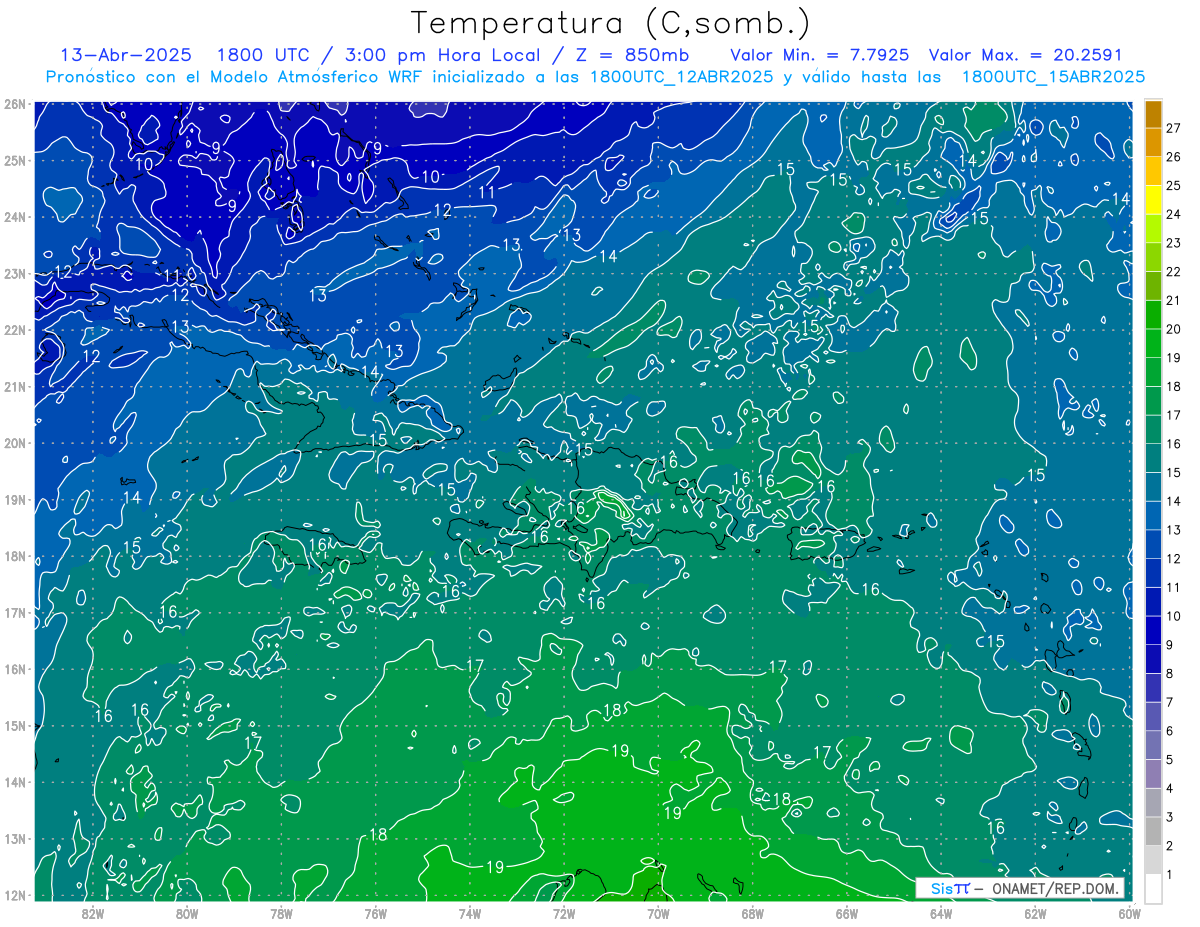The width and height of the screenshot is (1200, 927).
Task: Click the '76W' longitude label
Action: click(x=376, y=912)
